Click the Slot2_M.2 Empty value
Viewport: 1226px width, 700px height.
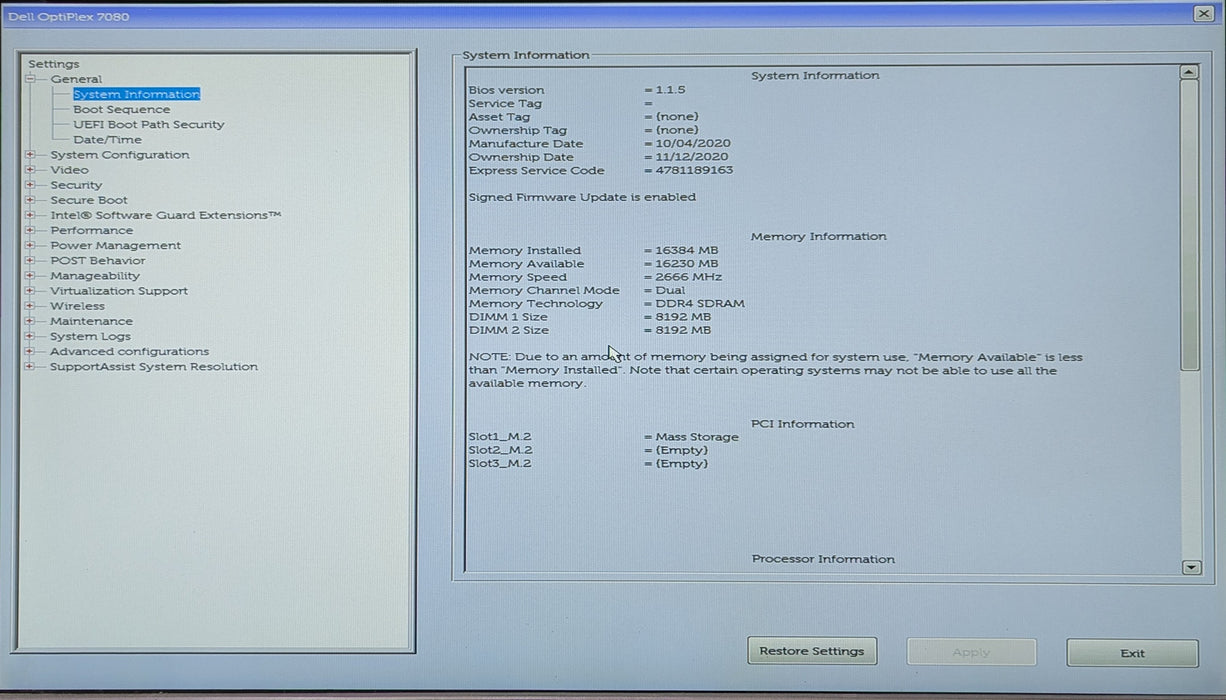tap(681, 450)
